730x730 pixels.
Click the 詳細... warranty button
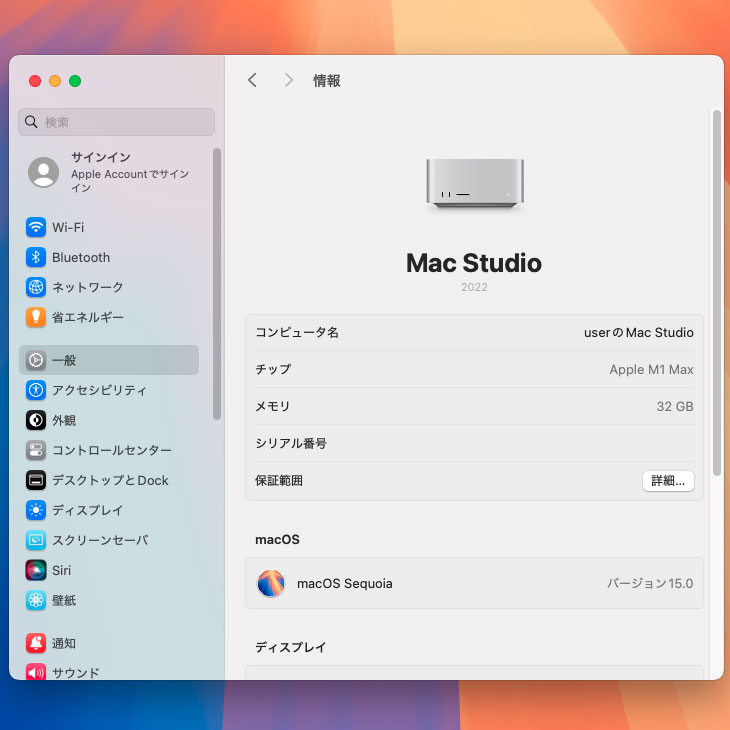[x=668, y=480]
